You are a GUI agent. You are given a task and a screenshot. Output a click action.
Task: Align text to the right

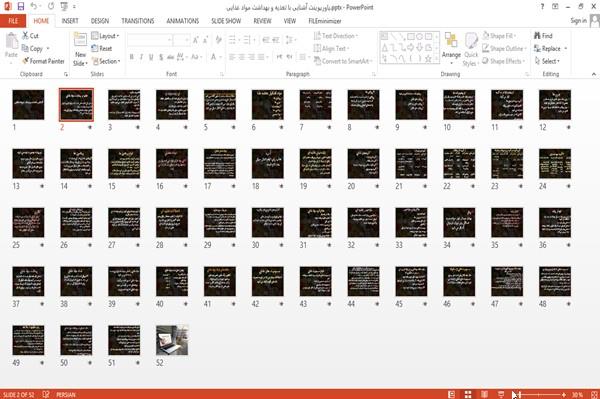click(x=251, y=57)
